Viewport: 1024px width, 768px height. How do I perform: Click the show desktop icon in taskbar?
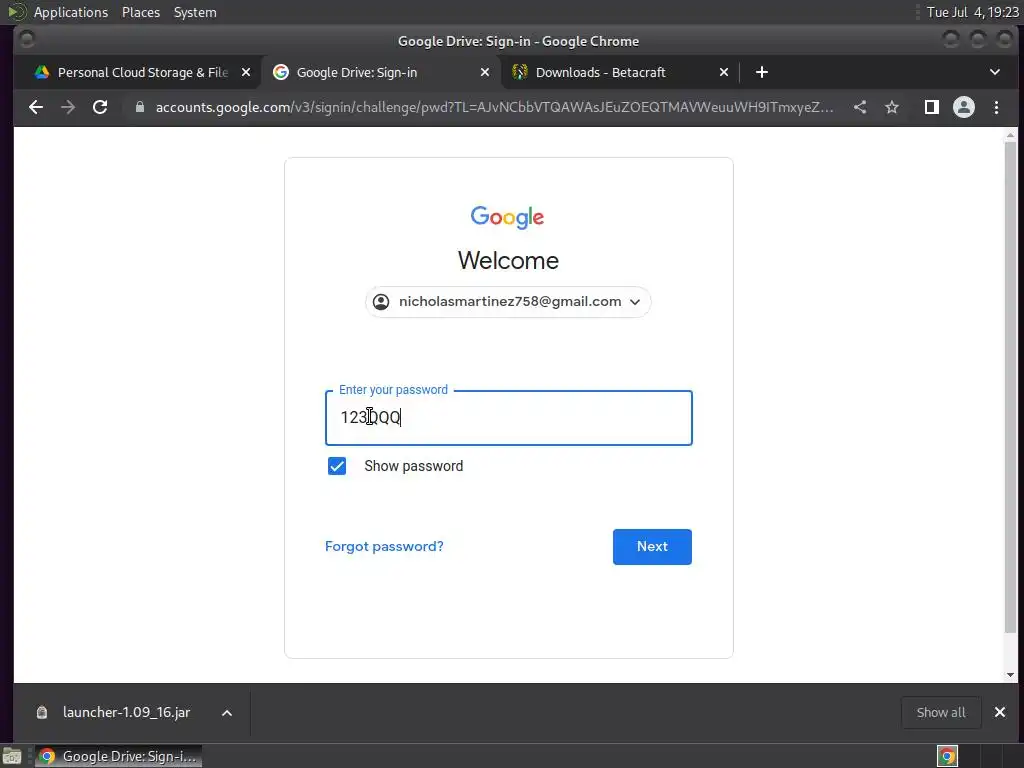[x=12, y=756]
